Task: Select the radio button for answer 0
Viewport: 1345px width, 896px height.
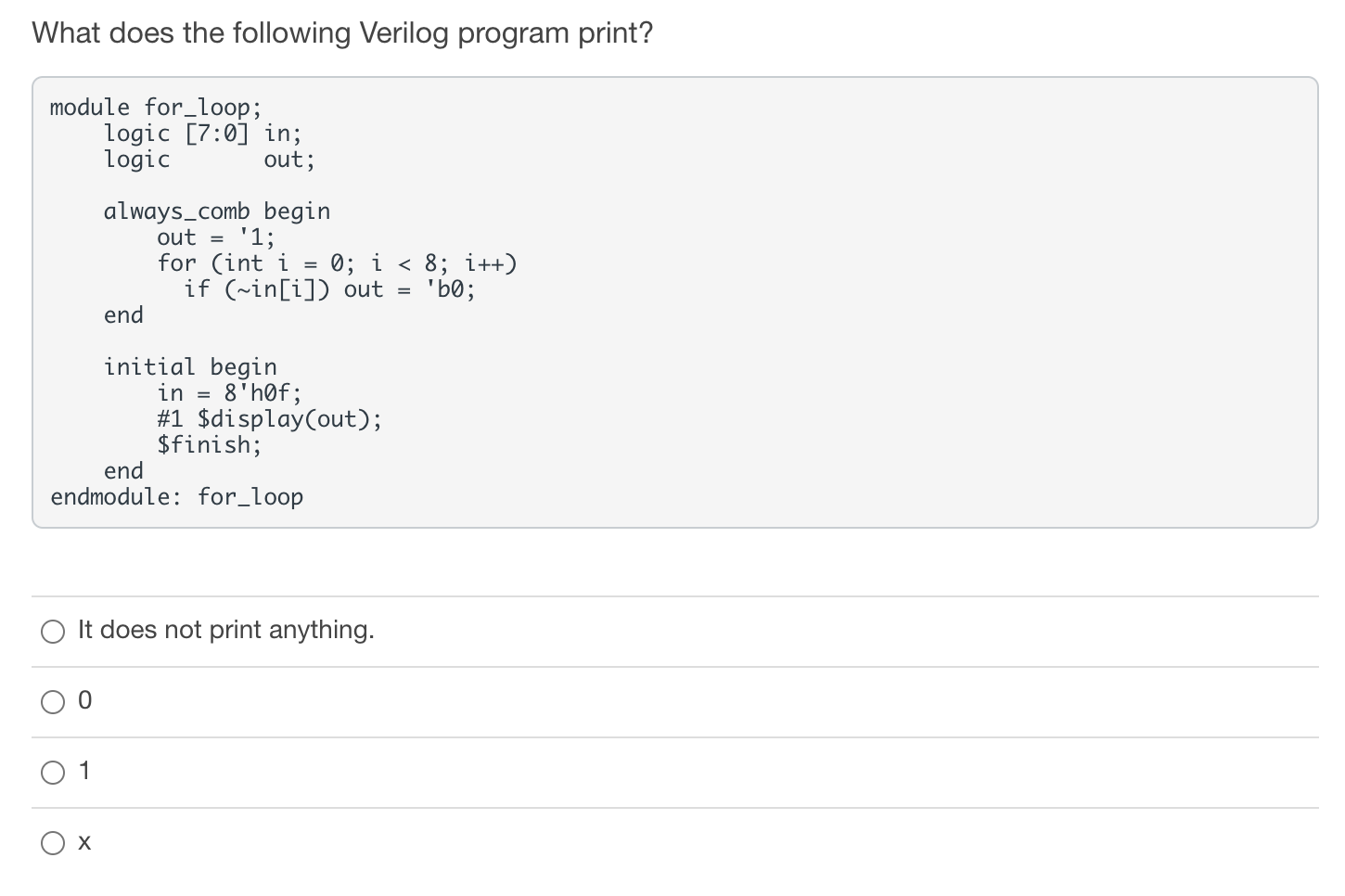Action: [x=53, y=702]
